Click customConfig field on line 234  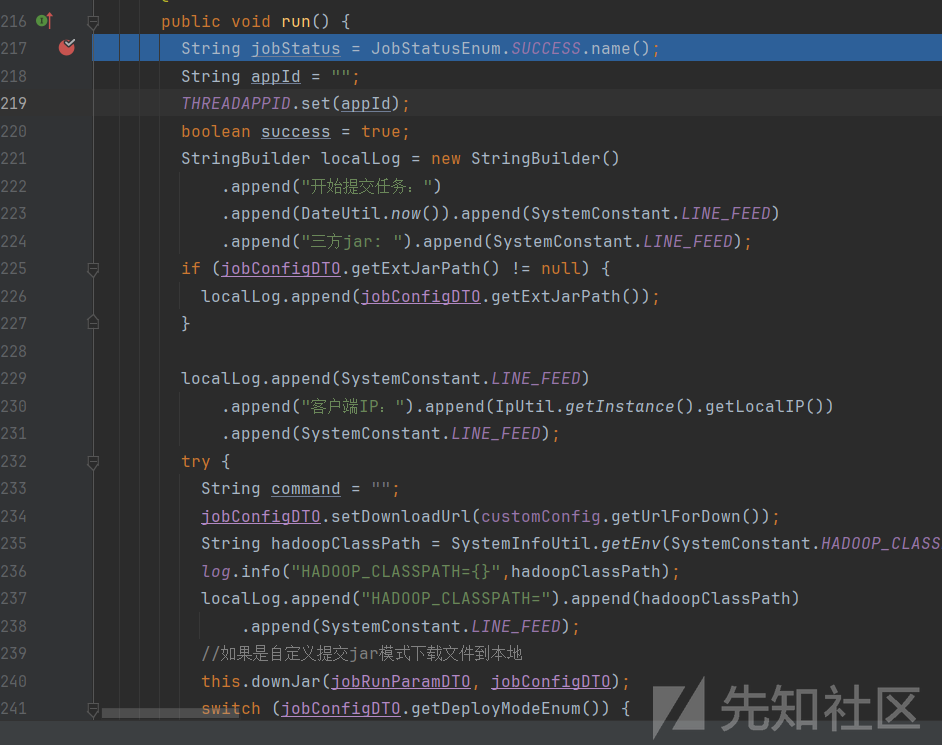pyautogui.click(x=541, y=517)
